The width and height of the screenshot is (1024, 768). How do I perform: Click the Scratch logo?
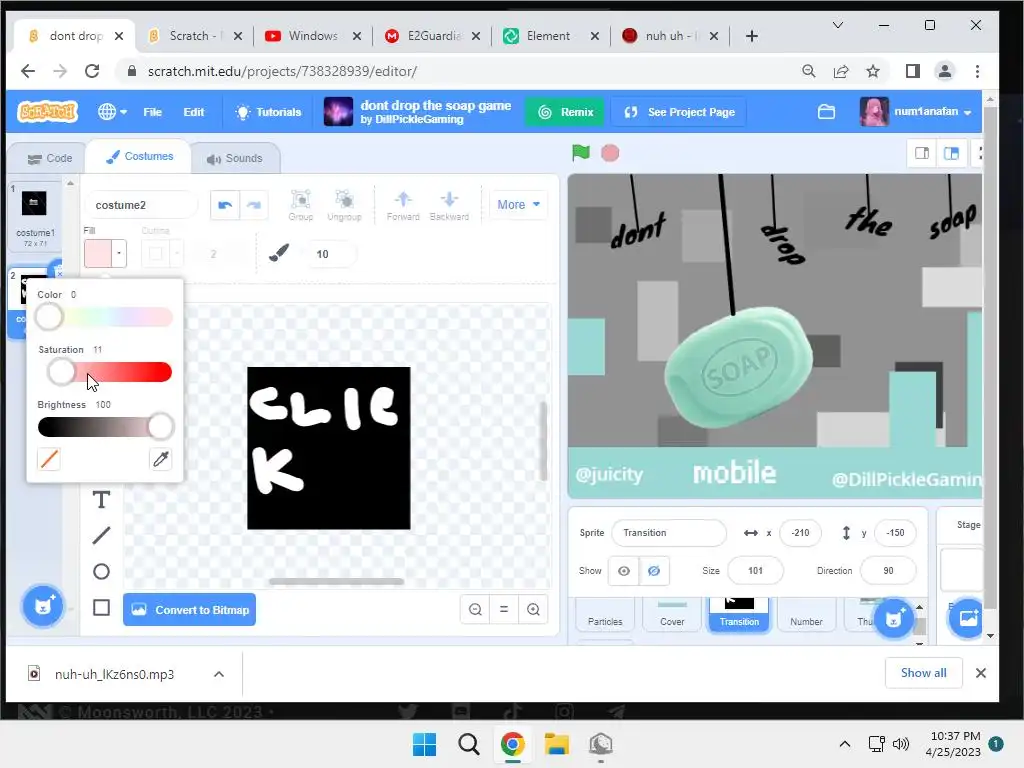click(x=47, y=112)
